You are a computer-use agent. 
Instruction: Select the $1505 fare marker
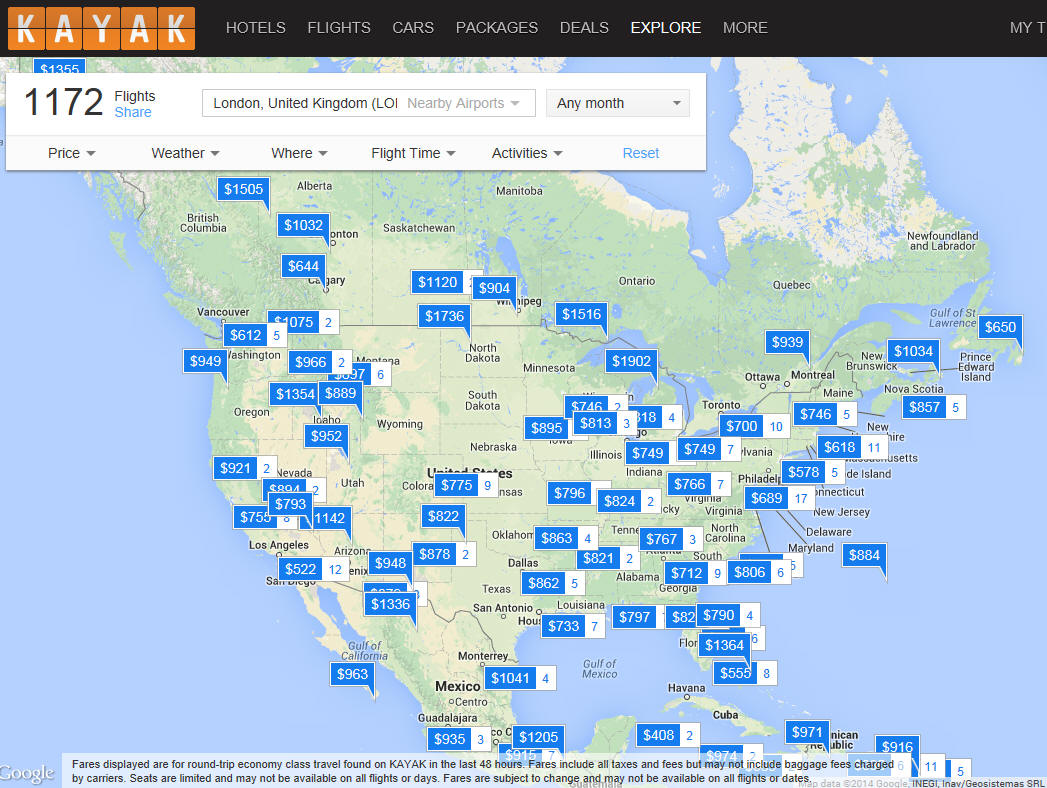coord(244,189)
